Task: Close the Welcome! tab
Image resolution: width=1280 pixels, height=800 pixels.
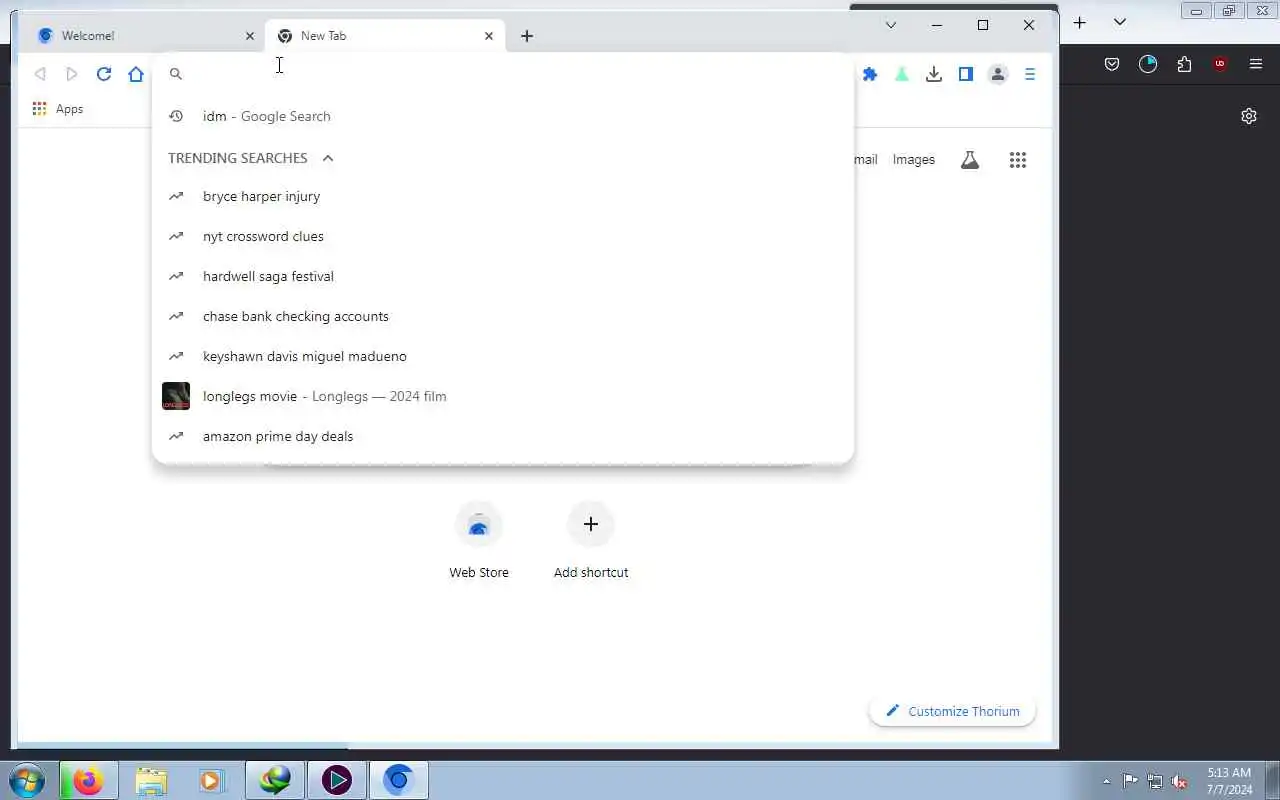Action: pos(250,36)
